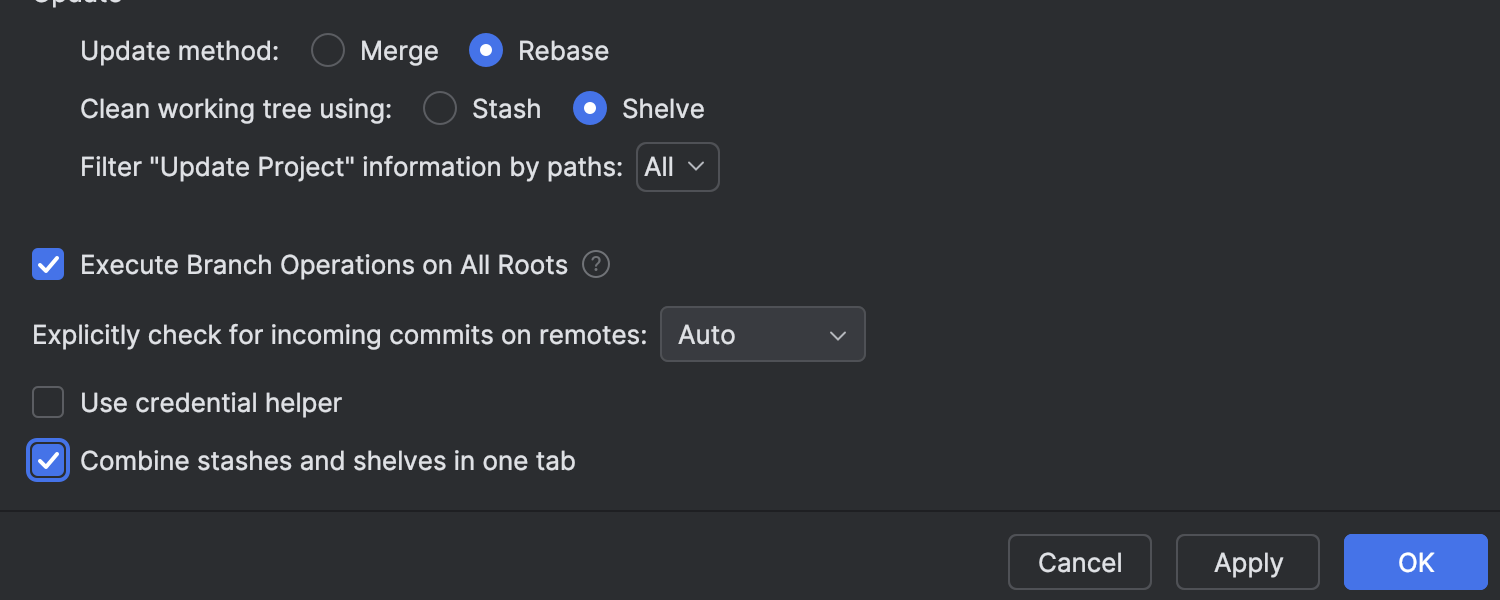
Task: Click the Filter "Update Project" information label
Action: (352, 167)
